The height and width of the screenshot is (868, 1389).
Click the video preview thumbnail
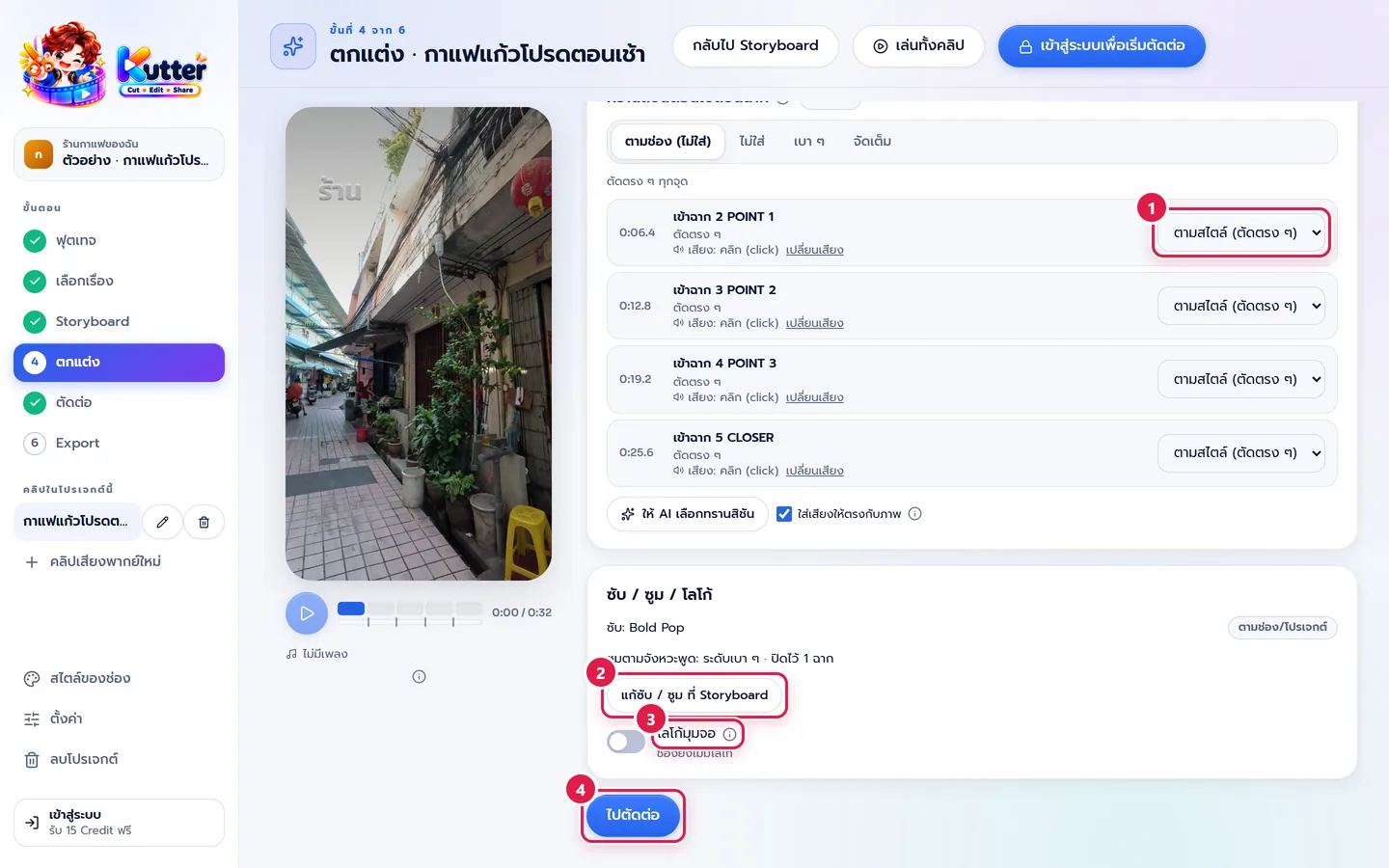(419, 343)
